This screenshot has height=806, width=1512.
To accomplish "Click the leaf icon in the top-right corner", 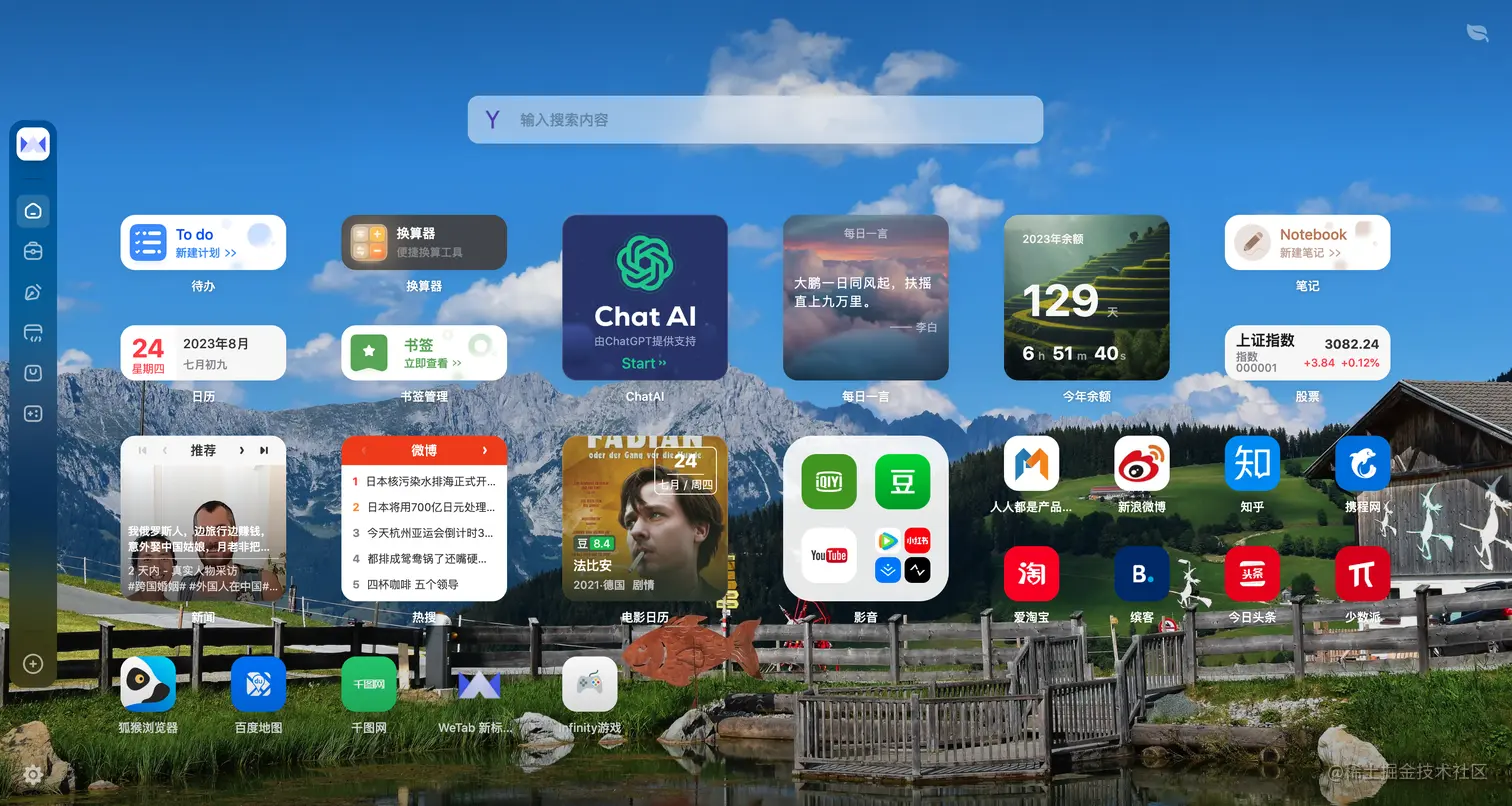I will pos(1477,33).
